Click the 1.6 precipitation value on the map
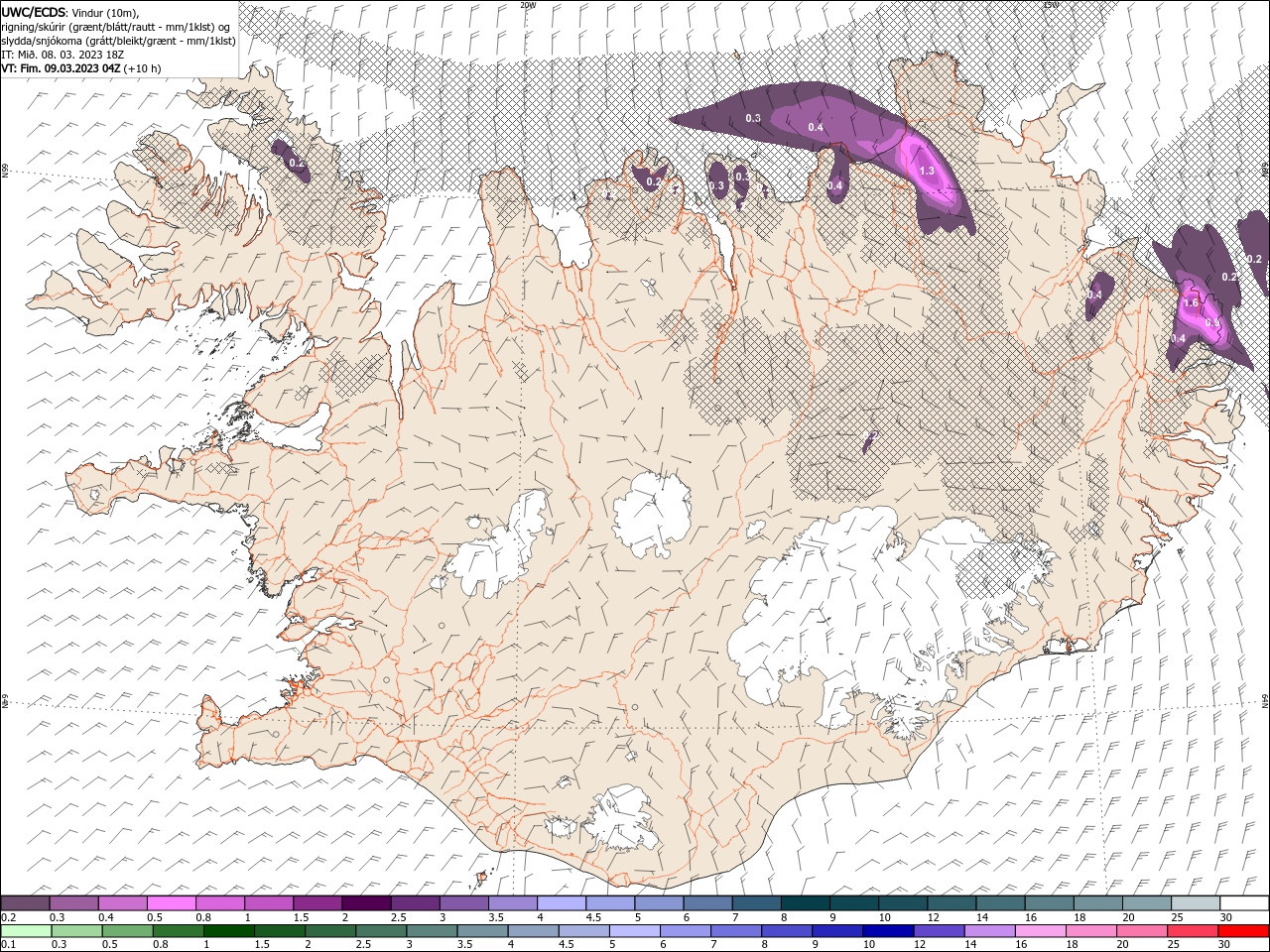The image size is (1270, 952). tap(1192, 301)
